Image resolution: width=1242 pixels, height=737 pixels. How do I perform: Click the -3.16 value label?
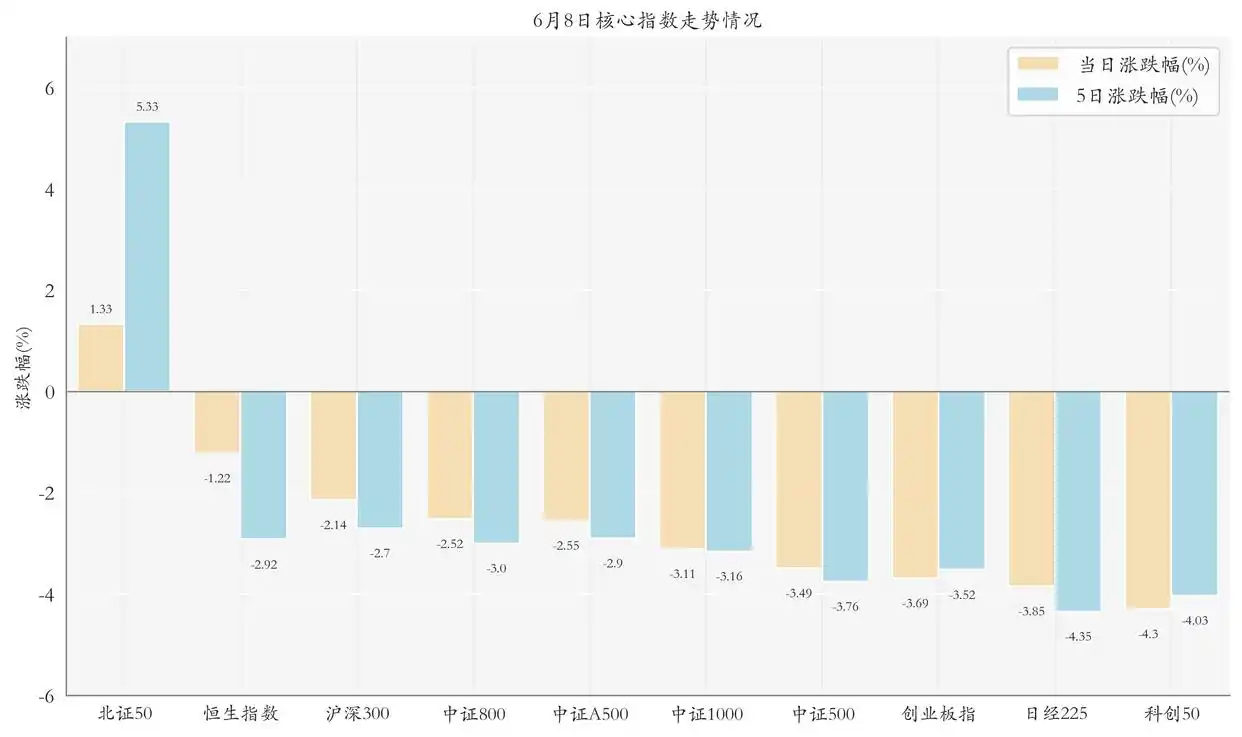click(x=729, y=576)
